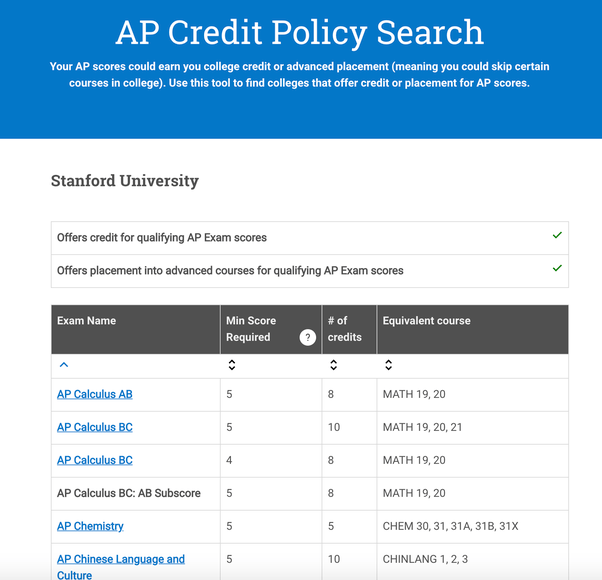Click the CHEM 30, 31, 31A, 31B, 31X cell
The width and height of the screenshot is (602, 580).
pyautogui.click(x=450, y=526)
